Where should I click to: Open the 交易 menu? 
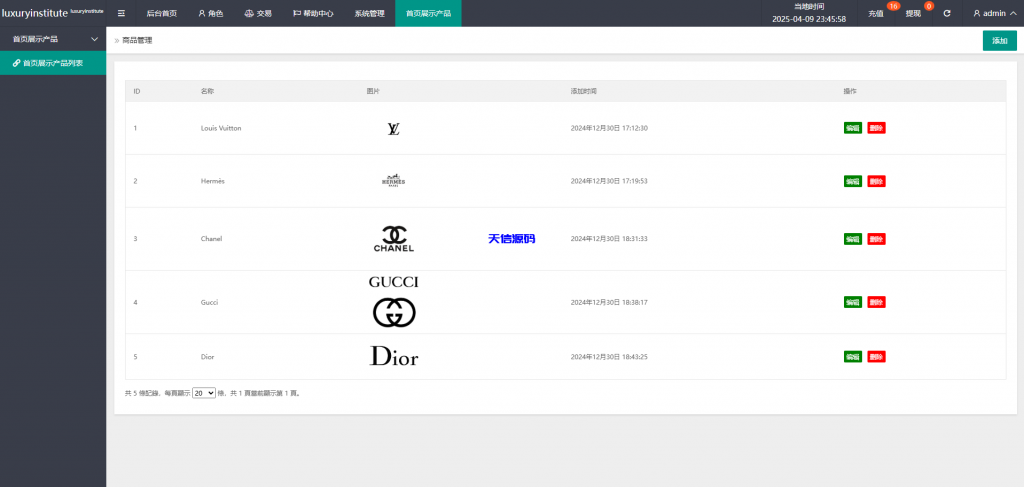click(x=258, y=13)
